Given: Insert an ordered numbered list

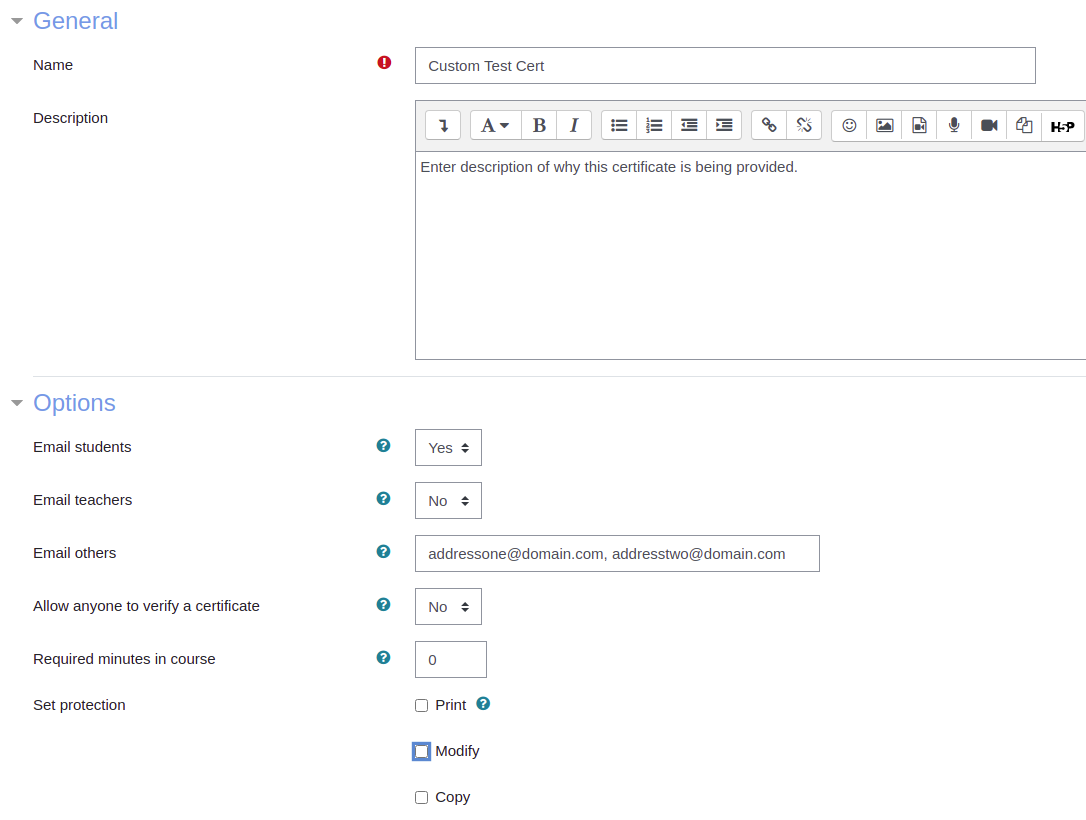Looking at the screenshot, I should coord(654,125).
